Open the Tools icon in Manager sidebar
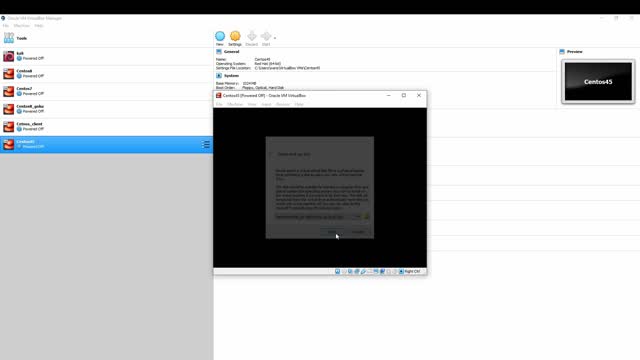 coord(9,38)
